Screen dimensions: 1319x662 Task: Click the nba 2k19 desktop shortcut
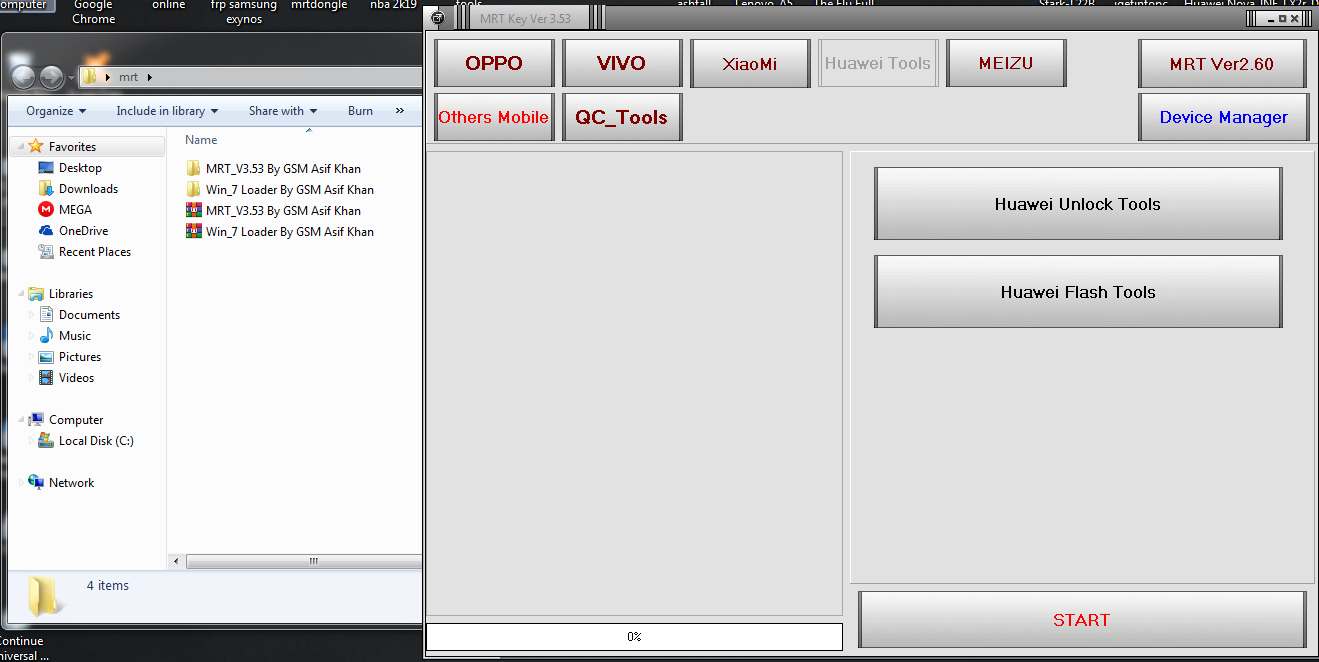coord(393,5)
